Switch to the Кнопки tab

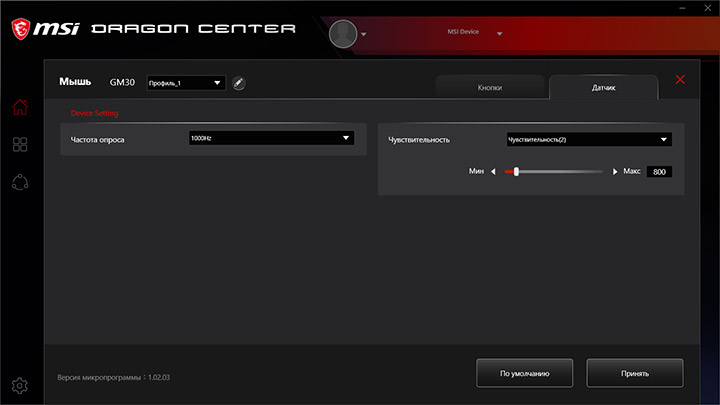point(490,87)
